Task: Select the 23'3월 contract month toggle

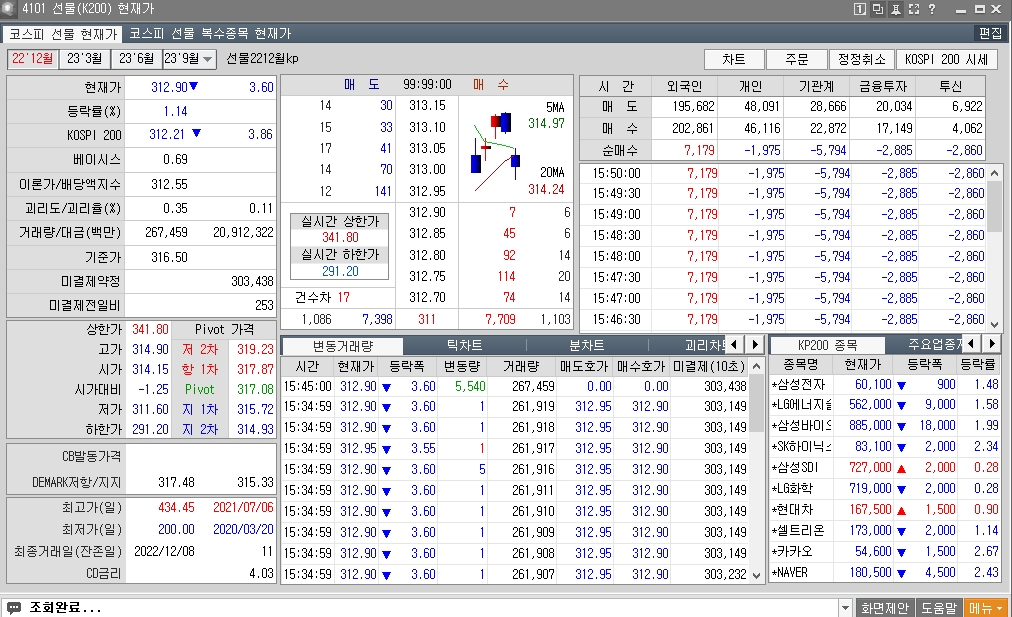Action: tap(84, 58)
